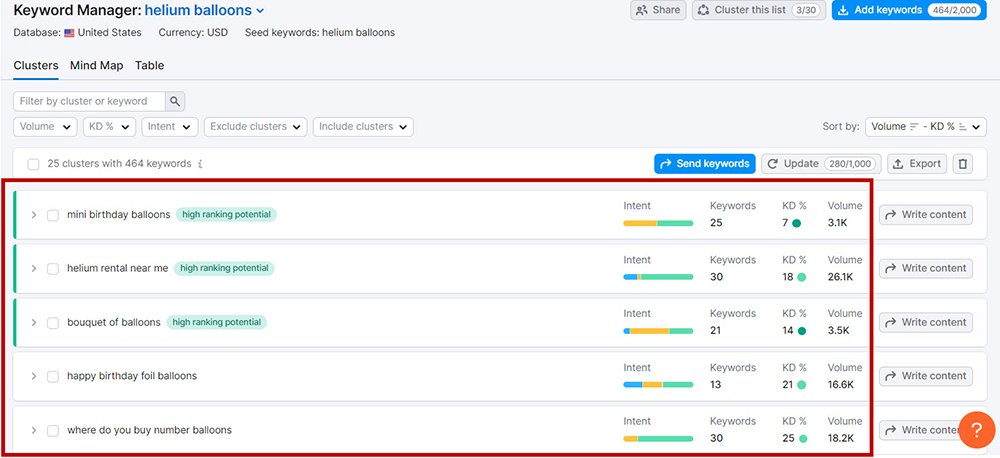Click the 16.6K volume value
The image size is (1000, 458).
point(841,385)
